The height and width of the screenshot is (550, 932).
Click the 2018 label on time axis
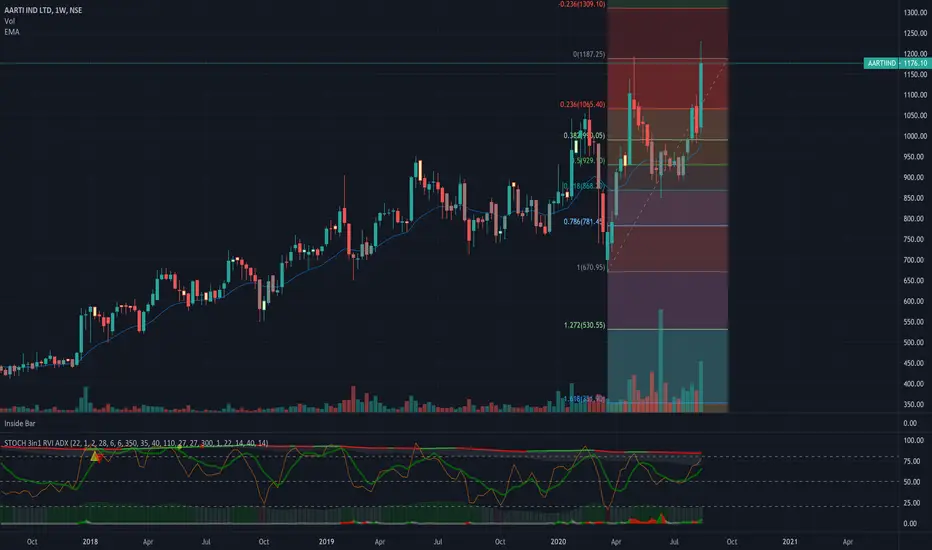click(90, 542)
